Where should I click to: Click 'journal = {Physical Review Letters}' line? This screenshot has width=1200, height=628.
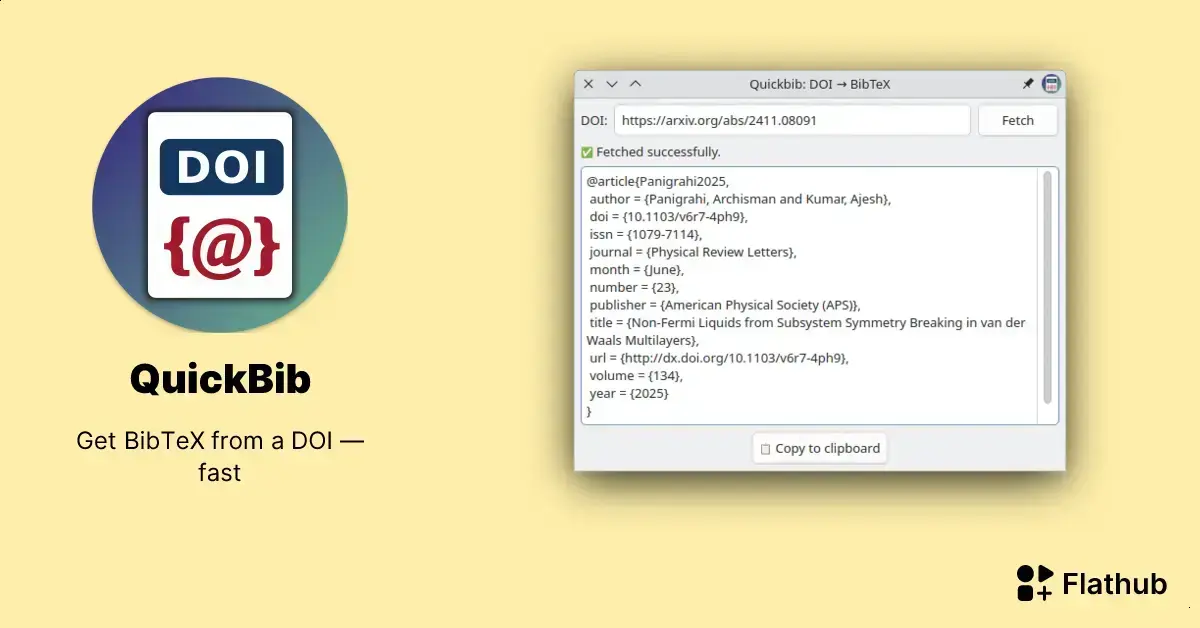[x=693, y=252]
